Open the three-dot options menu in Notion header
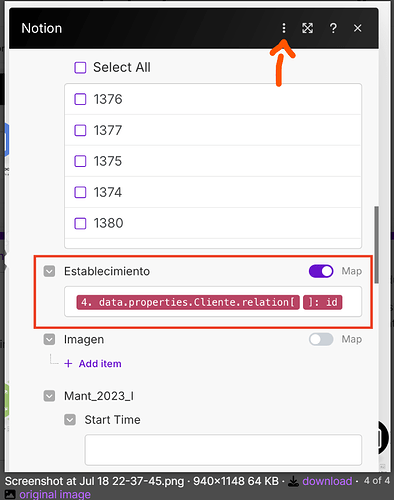The width and height of the screenshot is (394, 500). 284,28
